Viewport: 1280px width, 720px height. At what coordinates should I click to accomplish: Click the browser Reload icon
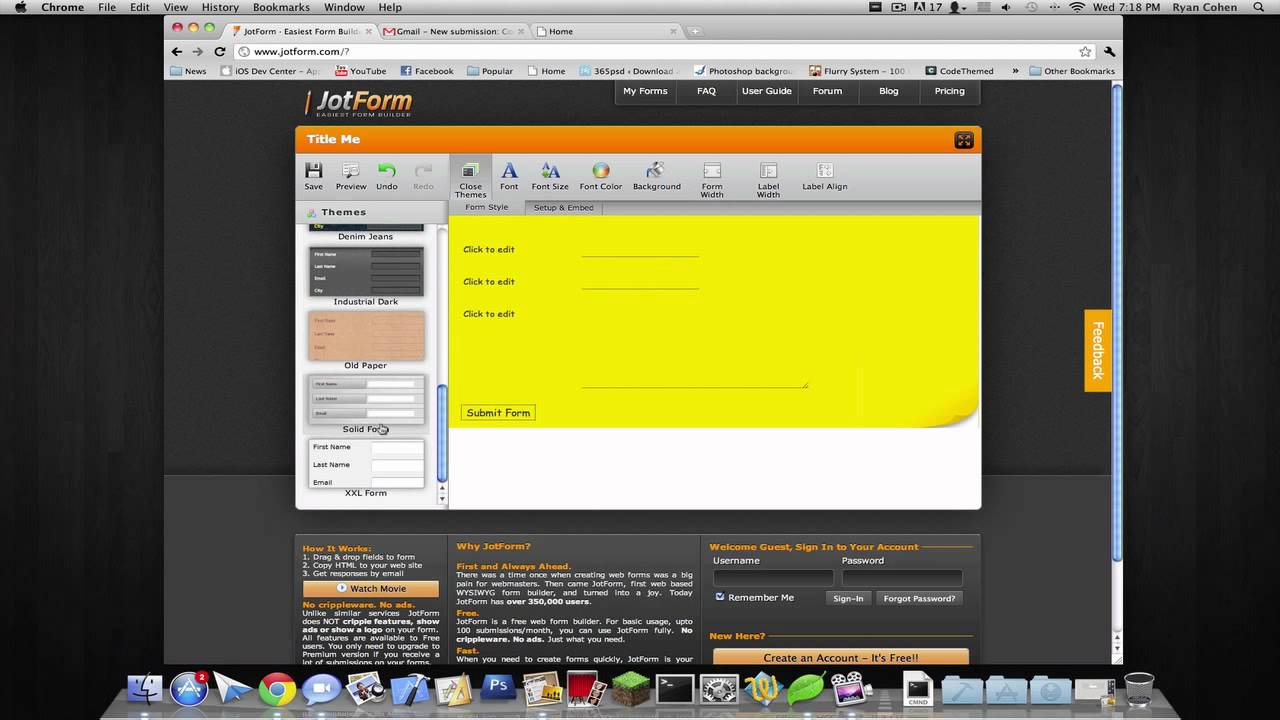[220, 51]
